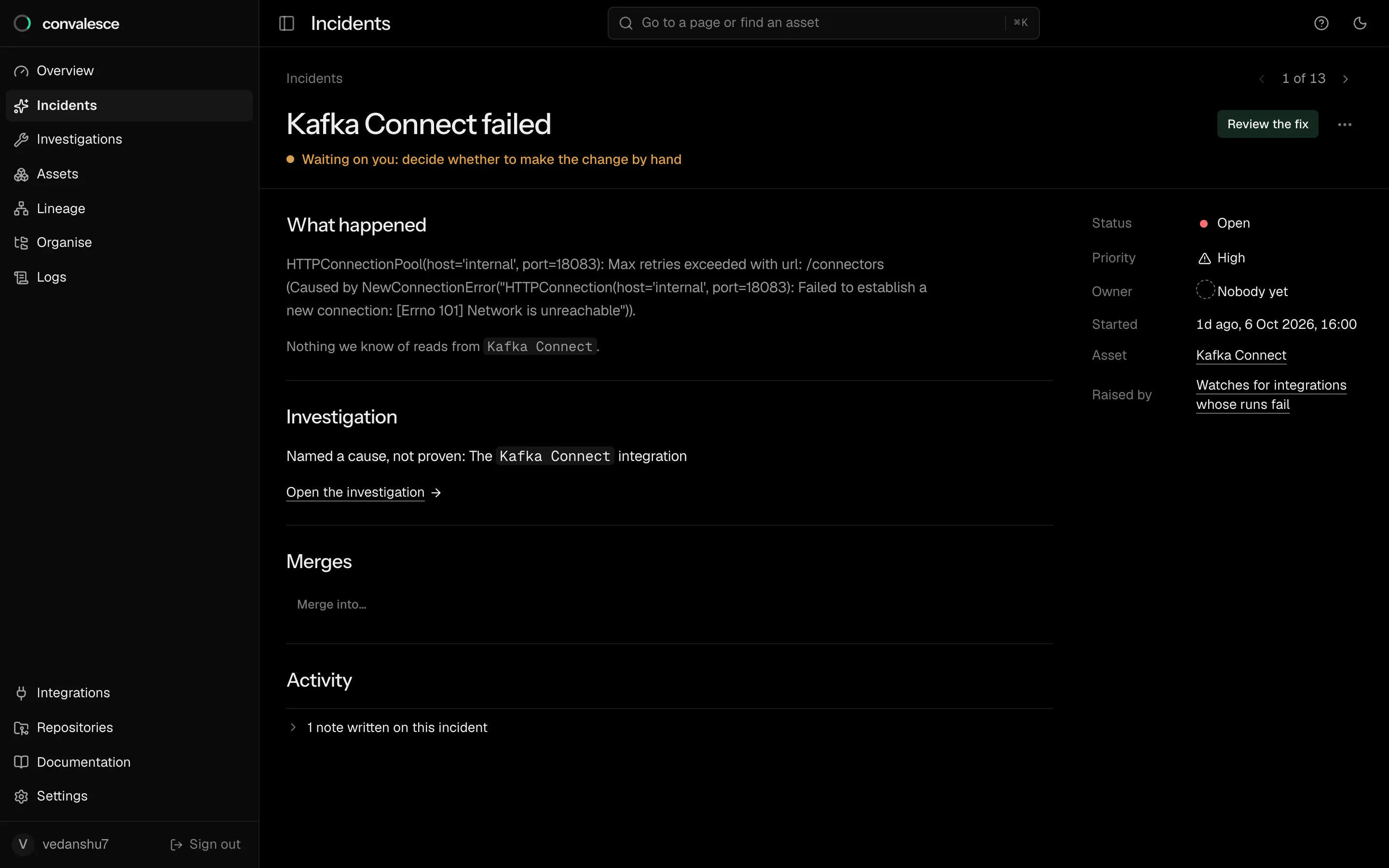Click the Incidents breadcrumb

314,79
